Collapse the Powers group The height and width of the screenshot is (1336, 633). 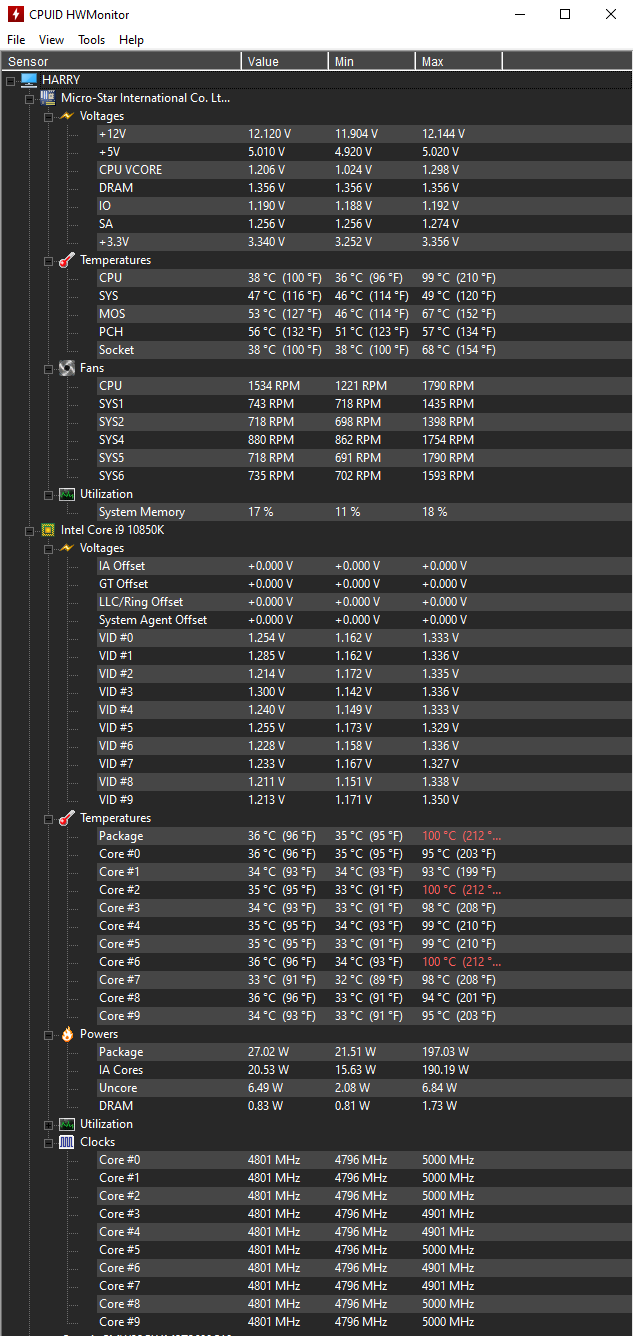click(49, 1034)
